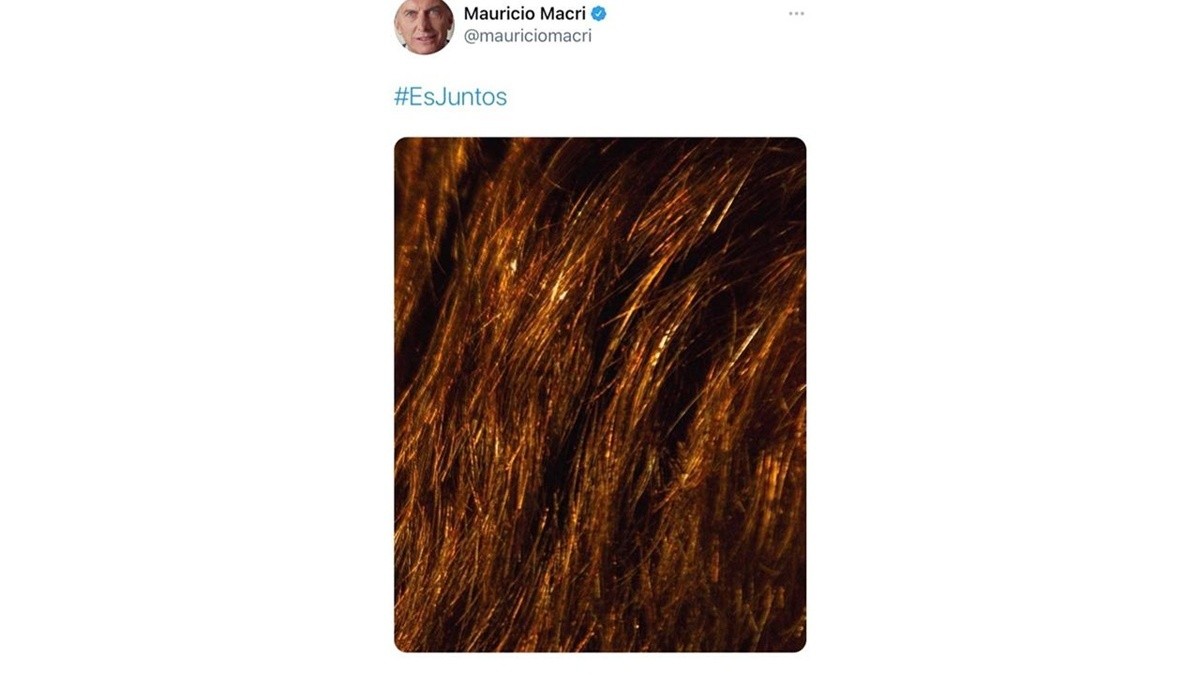Visit the author page via the grey username
The width and height of the screenshot is (1200, 675).
click(528, 36)
